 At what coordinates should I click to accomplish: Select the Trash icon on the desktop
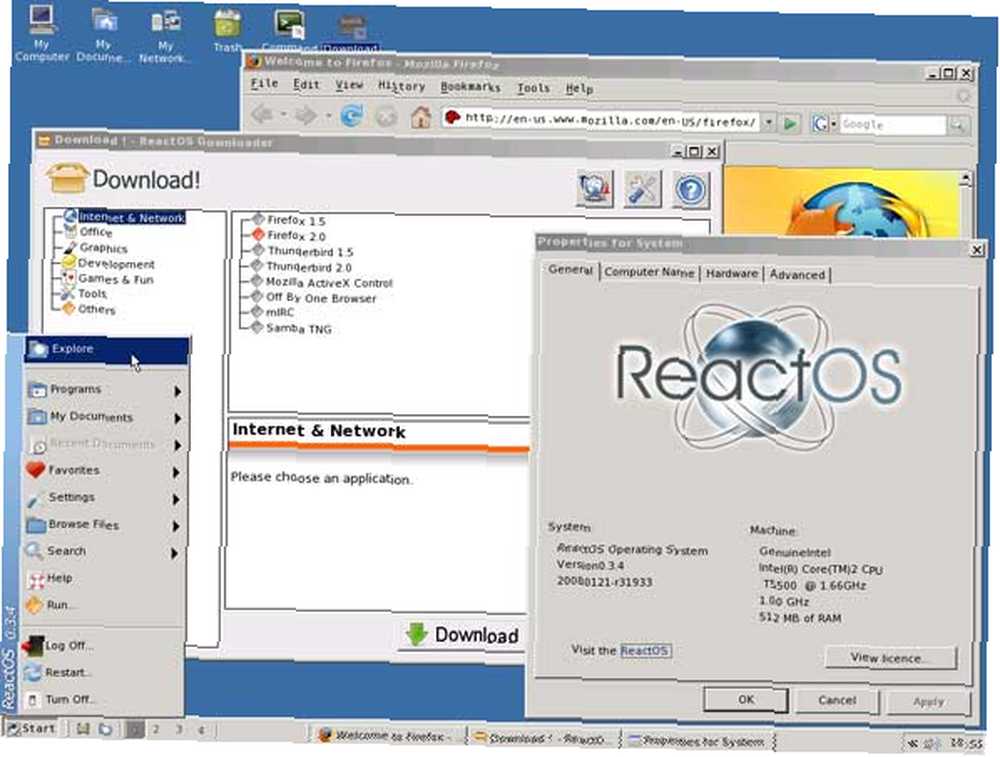(x=227, y=31)
